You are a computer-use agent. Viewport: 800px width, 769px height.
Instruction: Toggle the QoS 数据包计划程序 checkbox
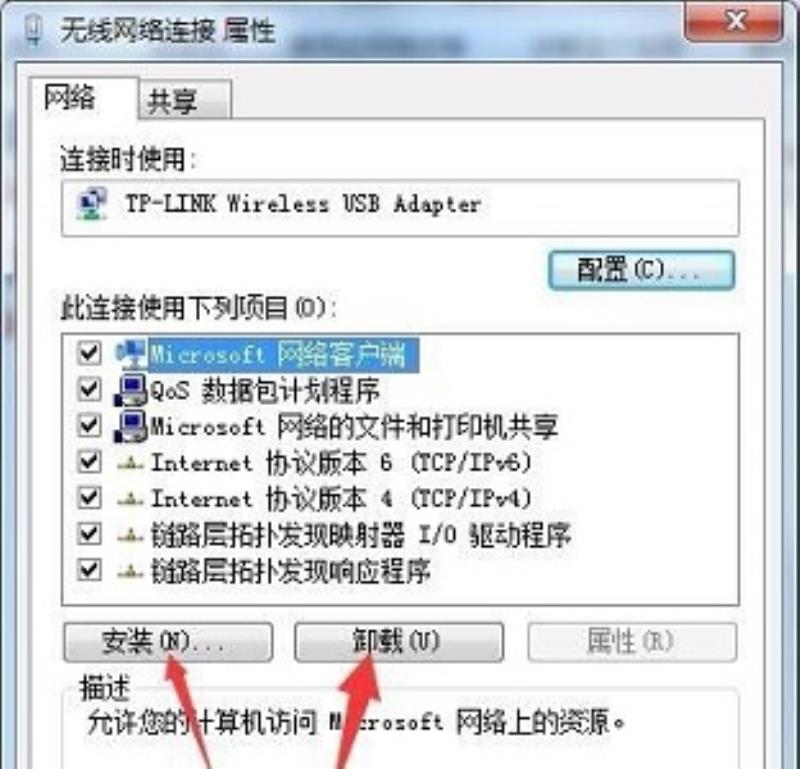click(x=89, y=389)
